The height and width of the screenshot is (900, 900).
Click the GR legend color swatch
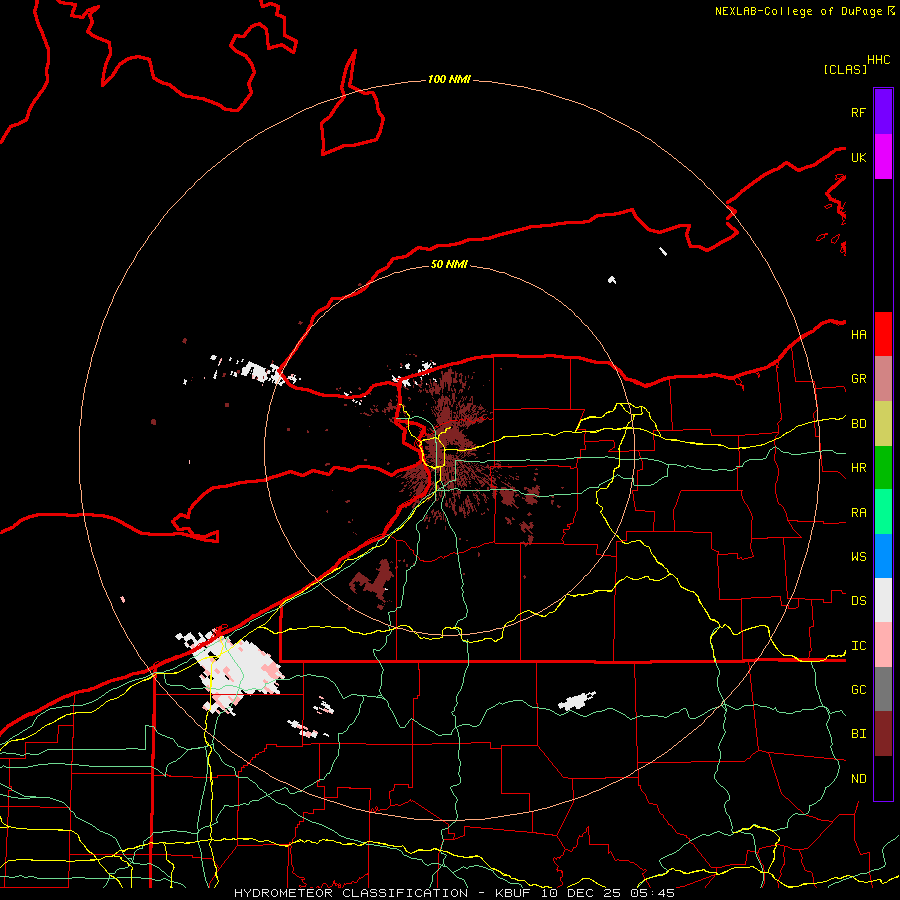(x=883, y=378)
